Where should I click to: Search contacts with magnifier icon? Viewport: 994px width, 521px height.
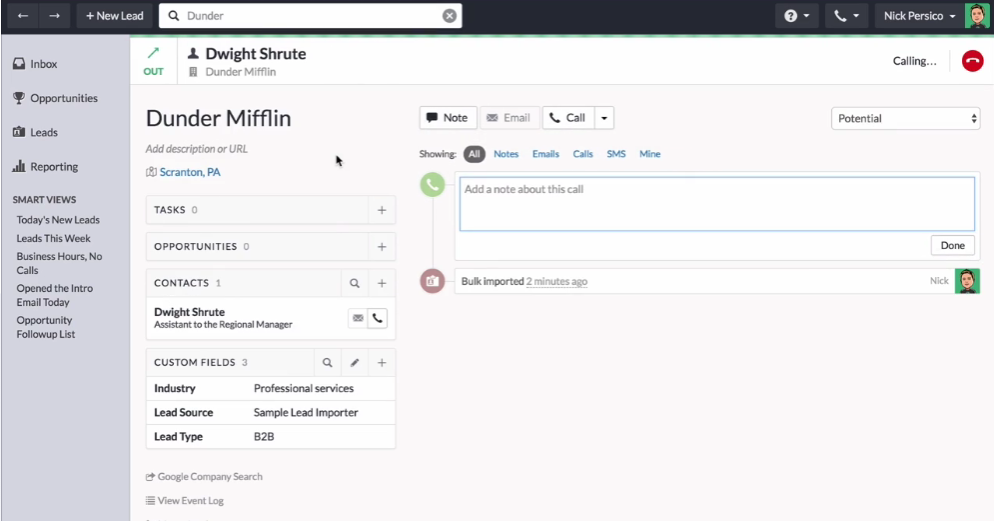click(354, 283)
